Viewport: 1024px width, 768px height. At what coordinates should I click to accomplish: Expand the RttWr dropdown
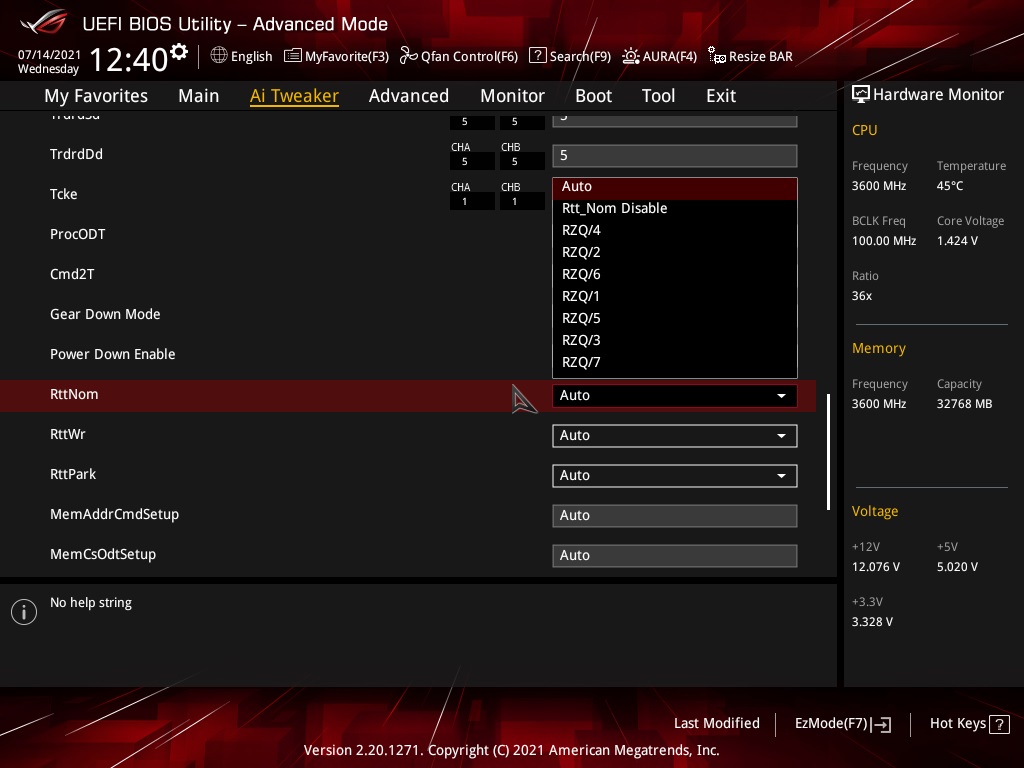pos(675,436)
